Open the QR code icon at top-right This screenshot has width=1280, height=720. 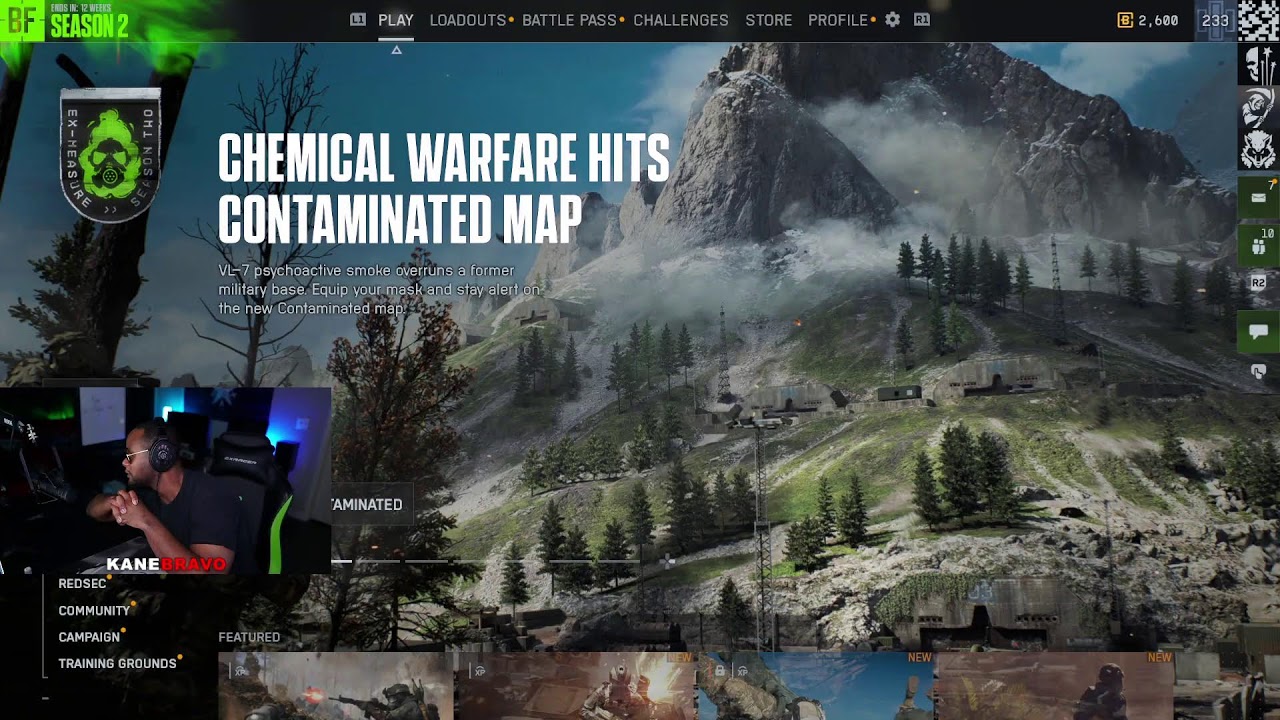[1259, 20]
